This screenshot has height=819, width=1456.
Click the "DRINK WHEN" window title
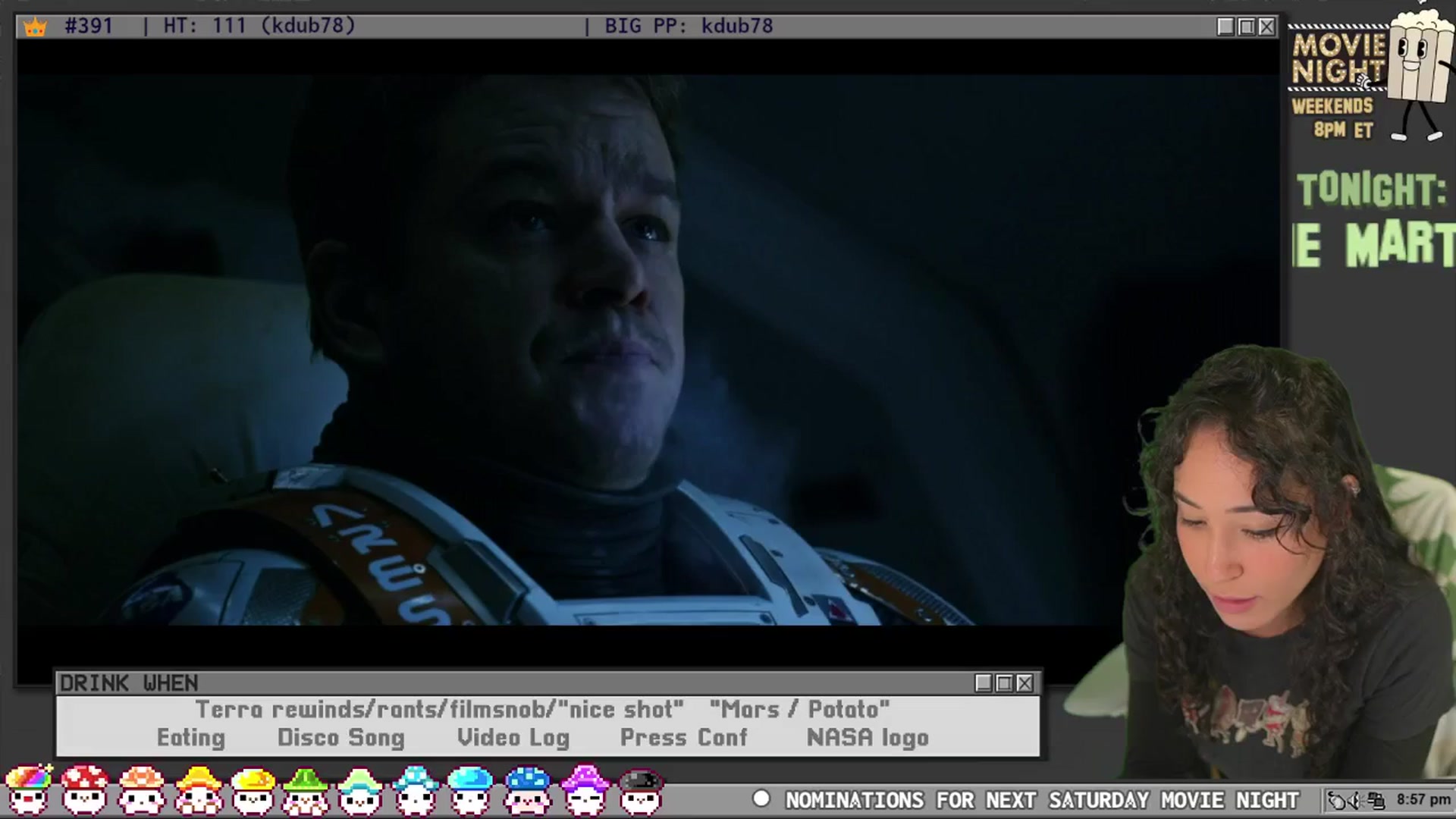tap(129, 683)
